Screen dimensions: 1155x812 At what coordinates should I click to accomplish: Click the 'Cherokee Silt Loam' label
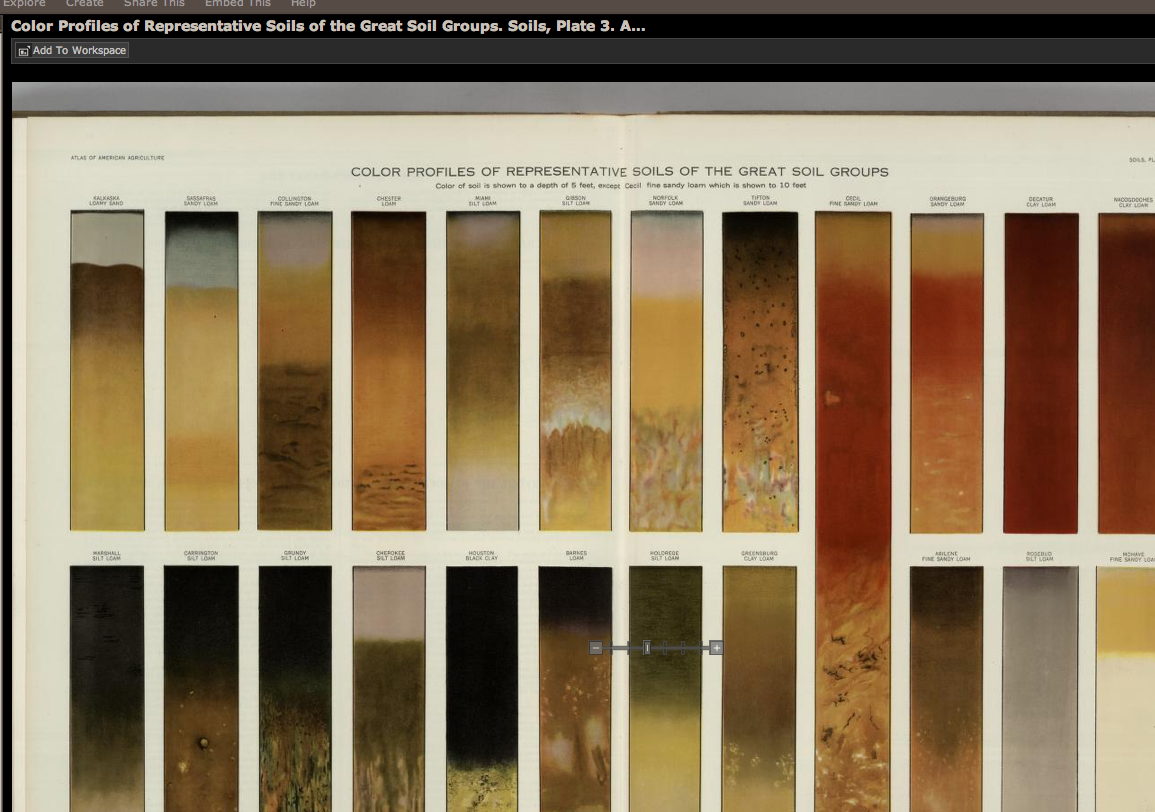click(x=390, y=556)
